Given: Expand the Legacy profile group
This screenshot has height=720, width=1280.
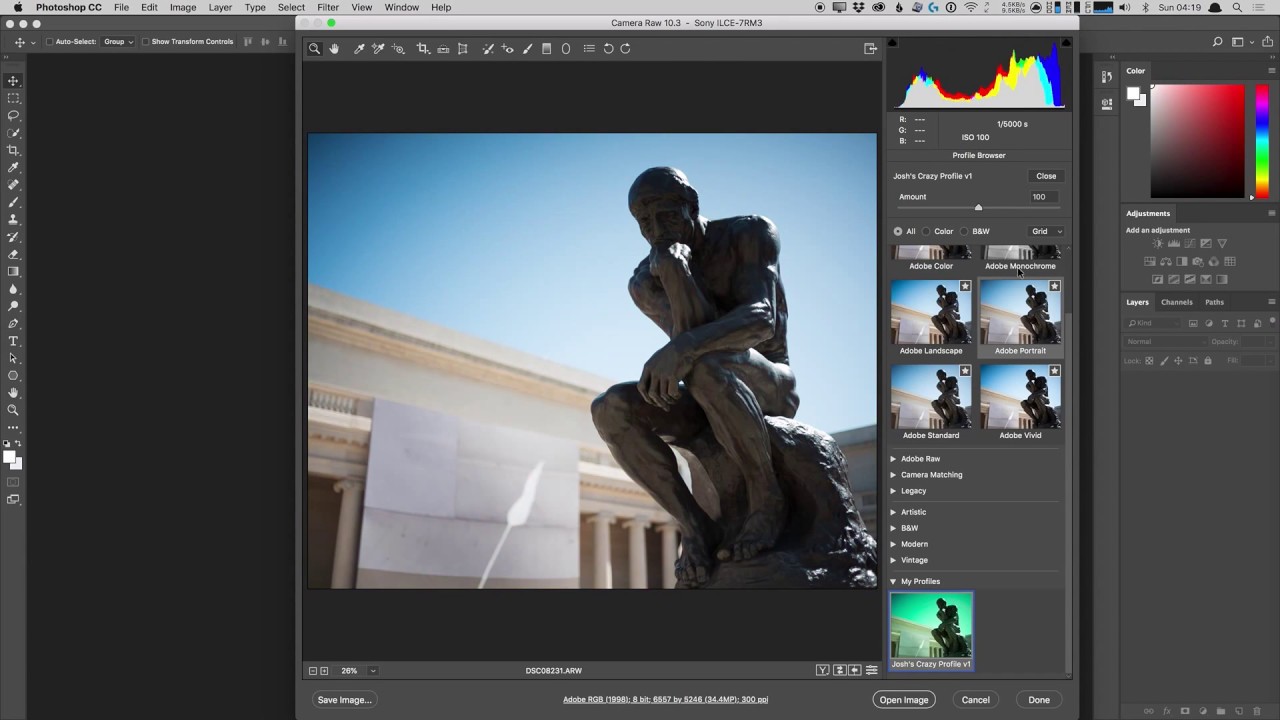Looking at the screenshot, I should [894, 491].
